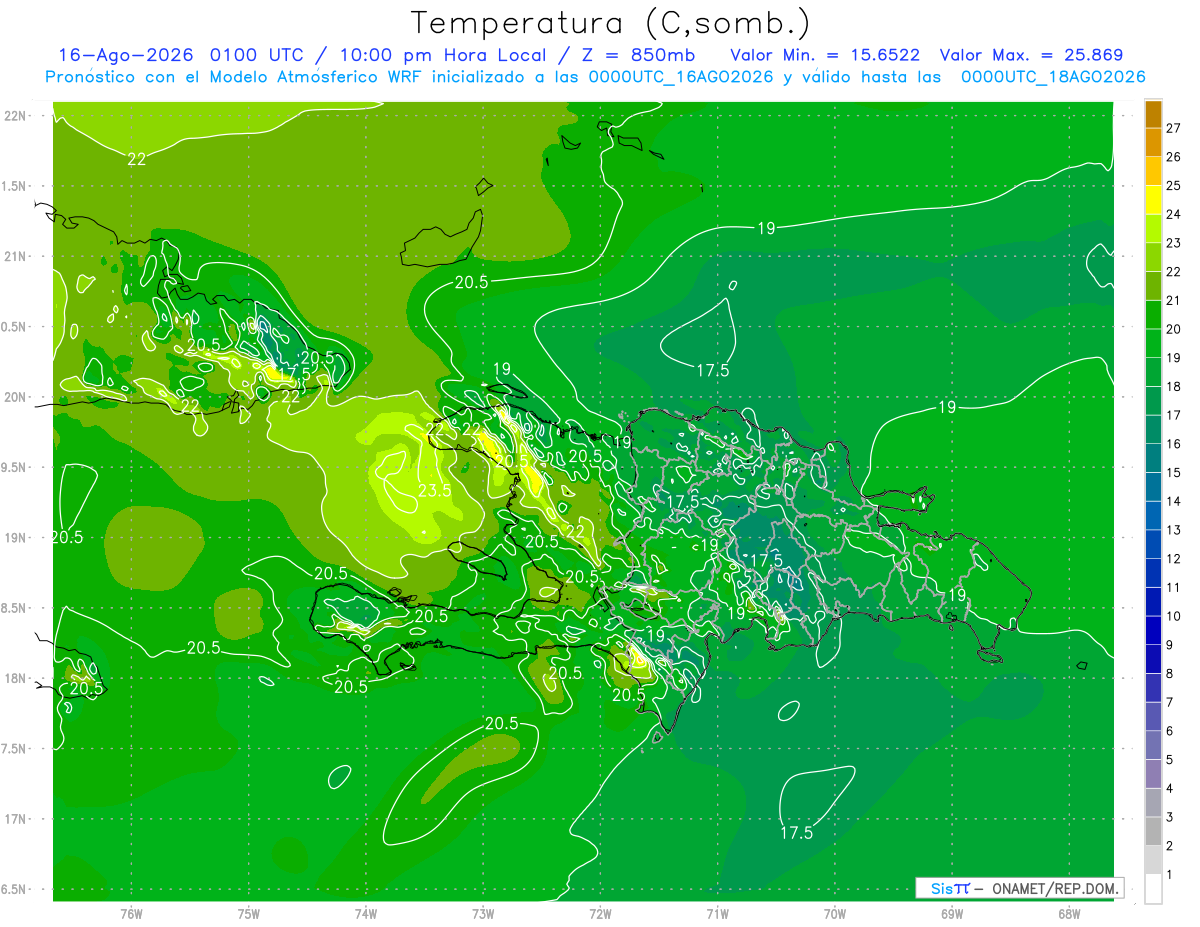Click the '72W' longitude axis label
1200x927 pixels.
600,913
